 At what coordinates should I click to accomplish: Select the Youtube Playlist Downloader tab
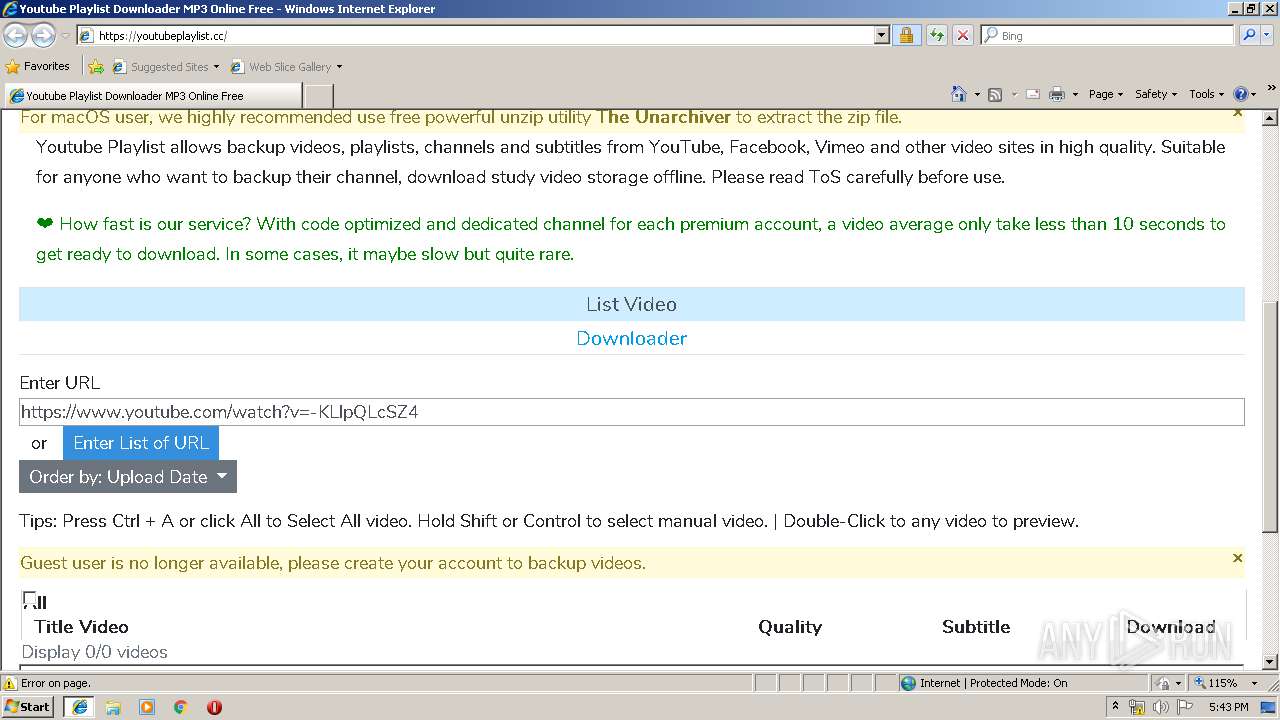[x=152, y=96]
